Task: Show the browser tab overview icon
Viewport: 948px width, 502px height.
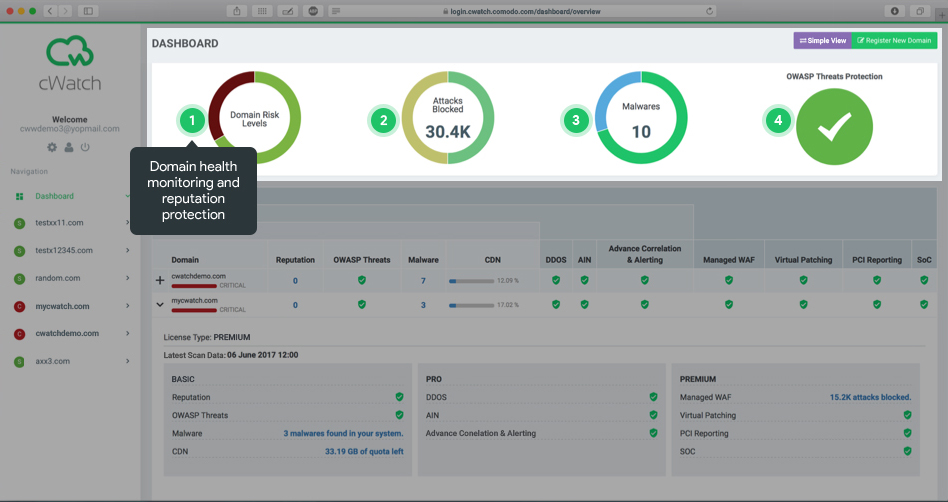Action: 920,11
